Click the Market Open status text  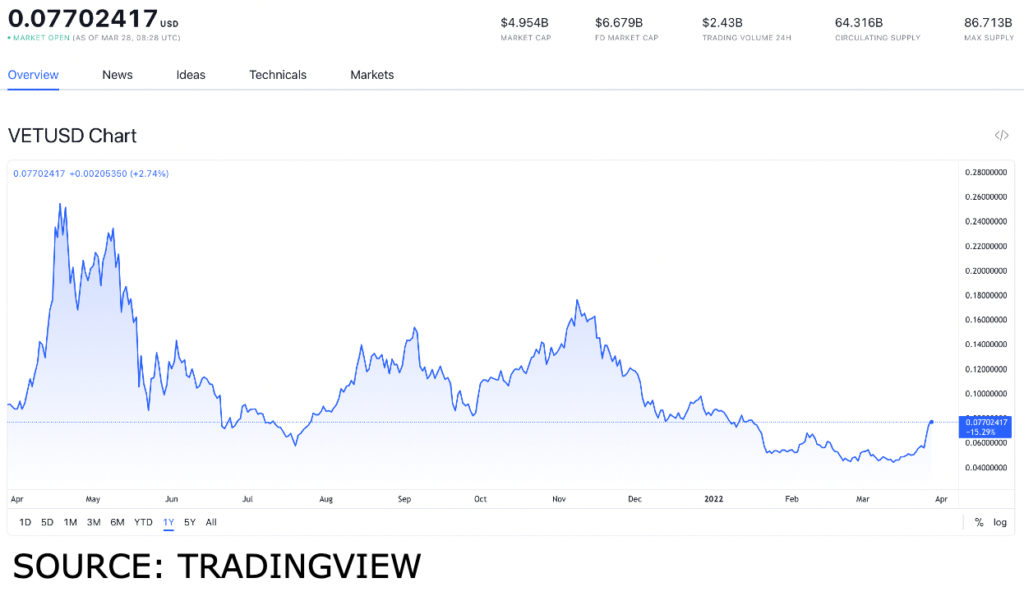(x=41, y=38)
